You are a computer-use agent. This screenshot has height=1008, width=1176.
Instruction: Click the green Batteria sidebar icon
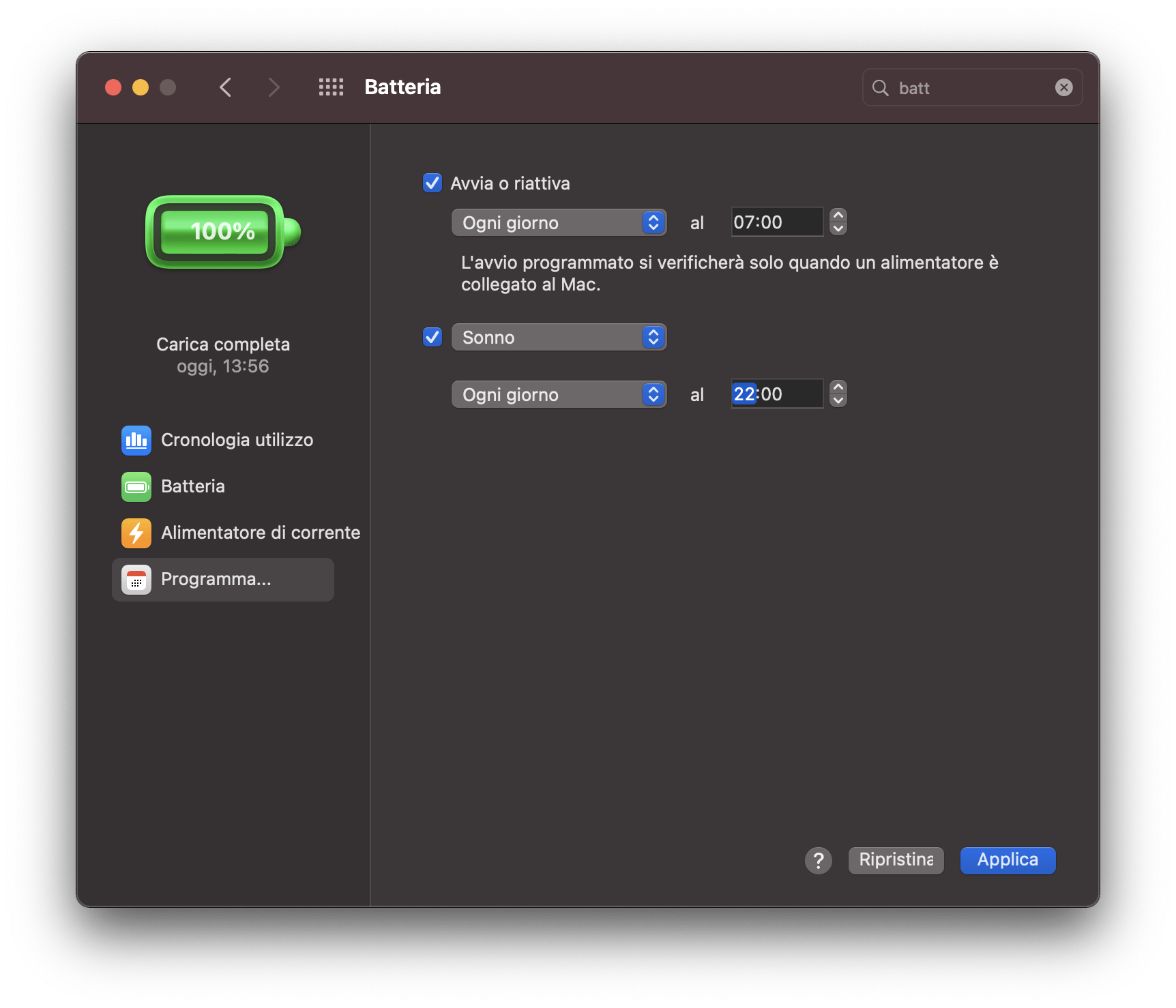(136, 486)
